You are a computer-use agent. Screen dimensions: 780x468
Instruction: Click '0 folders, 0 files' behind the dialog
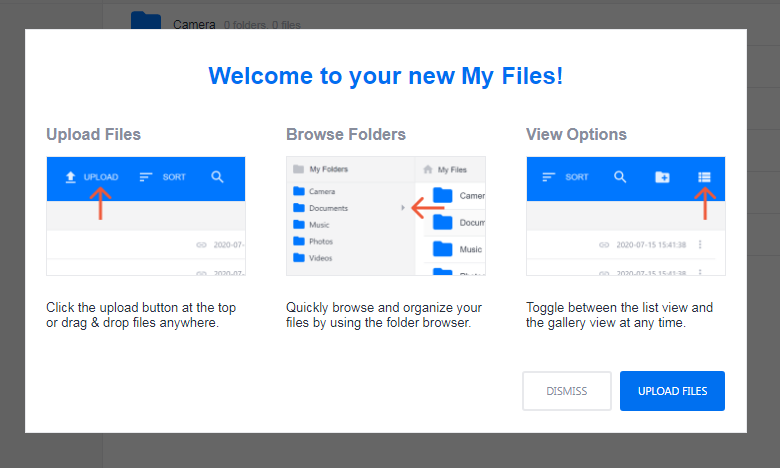tap(262, 25)
